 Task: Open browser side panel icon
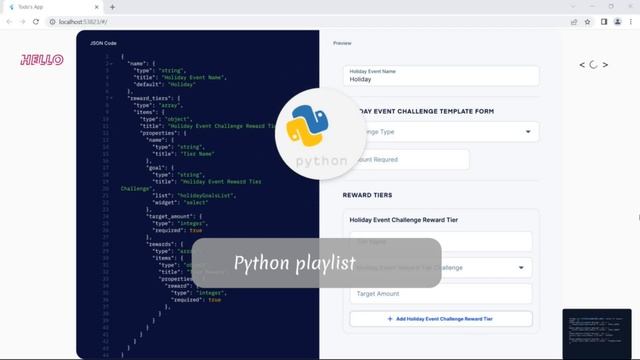click(x=604, y=22)
